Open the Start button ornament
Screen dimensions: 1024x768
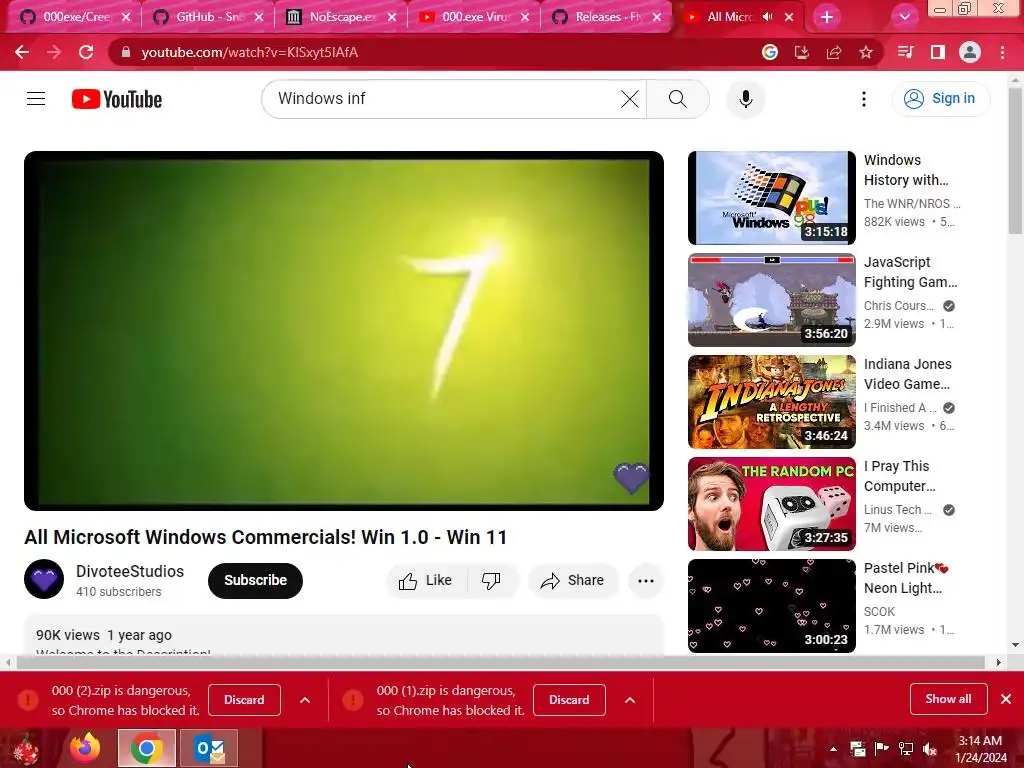(x=26, y=748)
